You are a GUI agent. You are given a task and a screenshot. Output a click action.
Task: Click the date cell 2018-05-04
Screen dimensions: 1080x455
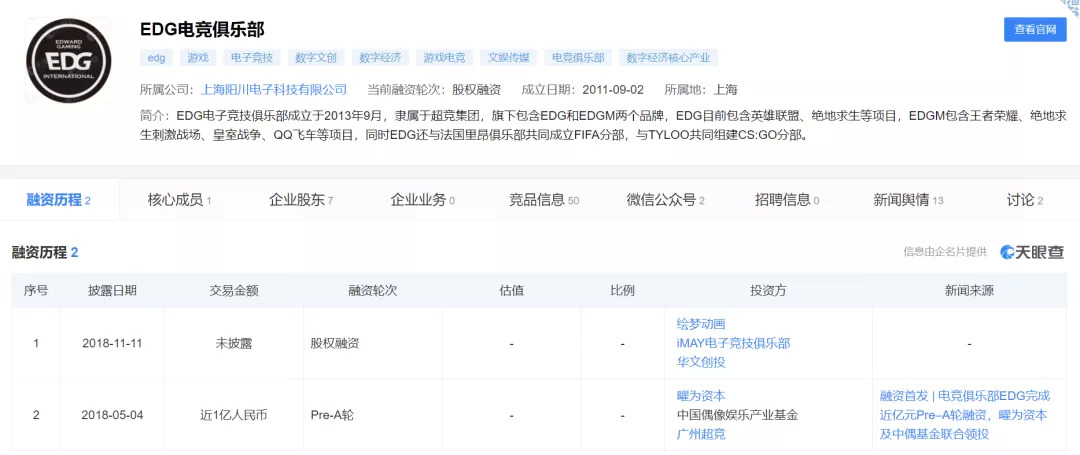tap(112, 415)
